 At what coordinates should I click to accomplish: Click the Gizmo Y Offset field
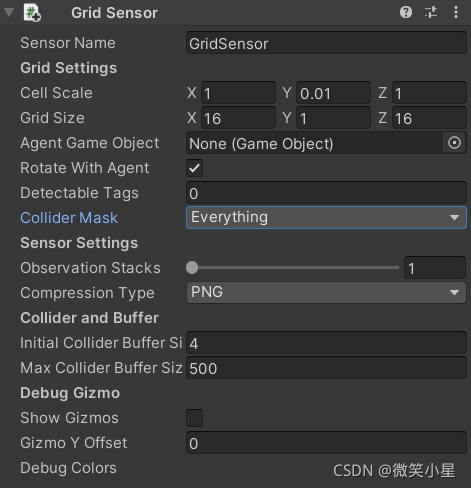tap(326, 443)
